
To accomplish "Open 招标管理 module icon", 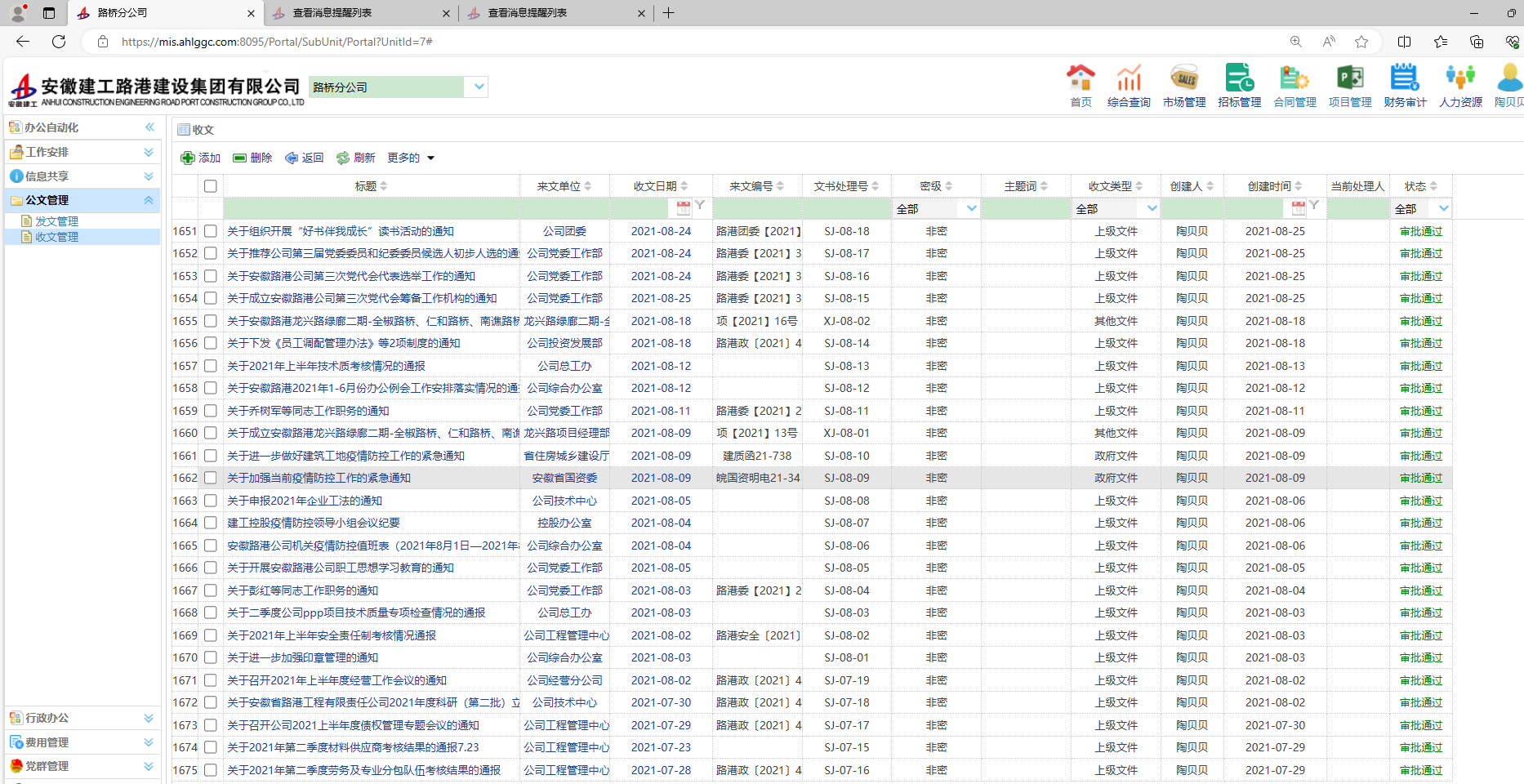I will [1239, 80].
